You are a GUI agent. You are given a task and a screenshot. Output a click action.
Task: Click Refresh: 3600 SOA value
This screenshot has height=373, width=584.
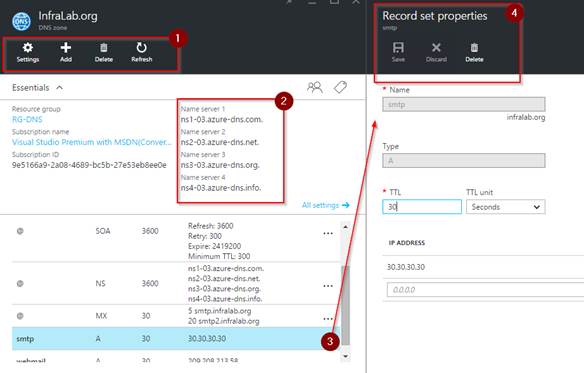click(211, 226)
